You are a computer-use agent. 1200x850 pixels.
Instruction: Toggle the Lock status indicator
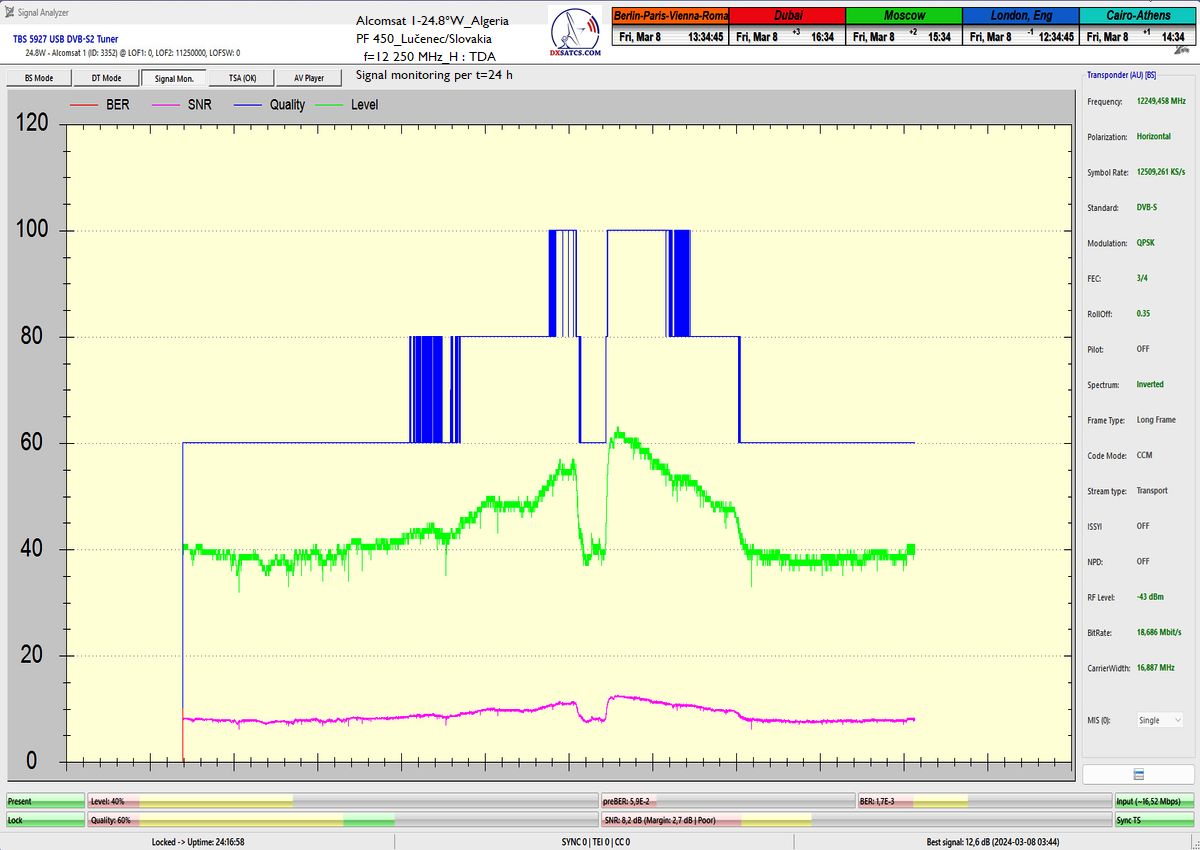(45, 820)
